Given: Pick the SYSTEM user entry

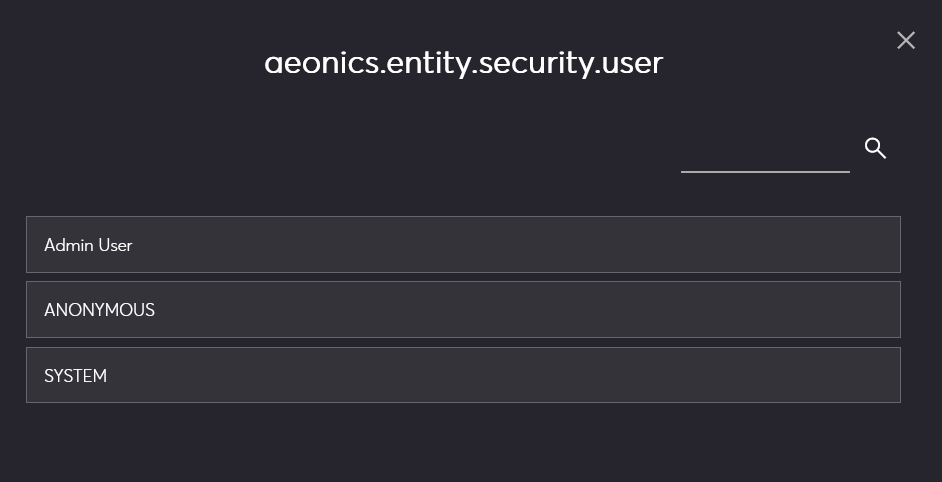Looking at the screenshot, I should tap(463, 375).
